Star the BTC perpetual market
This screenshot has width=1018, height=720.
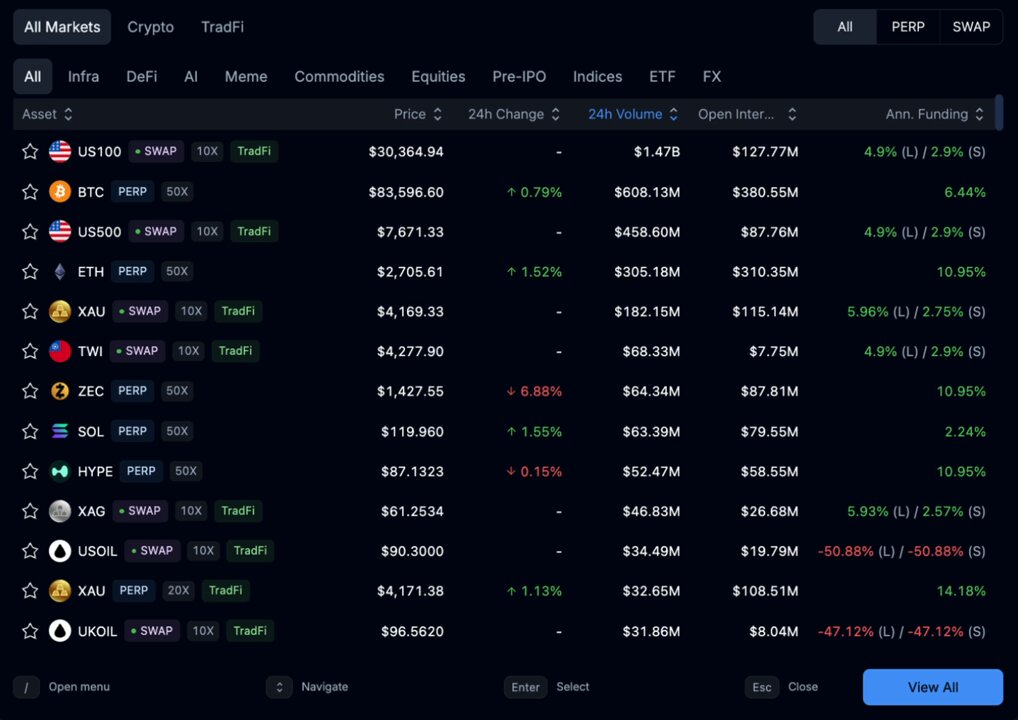(30, 192)
